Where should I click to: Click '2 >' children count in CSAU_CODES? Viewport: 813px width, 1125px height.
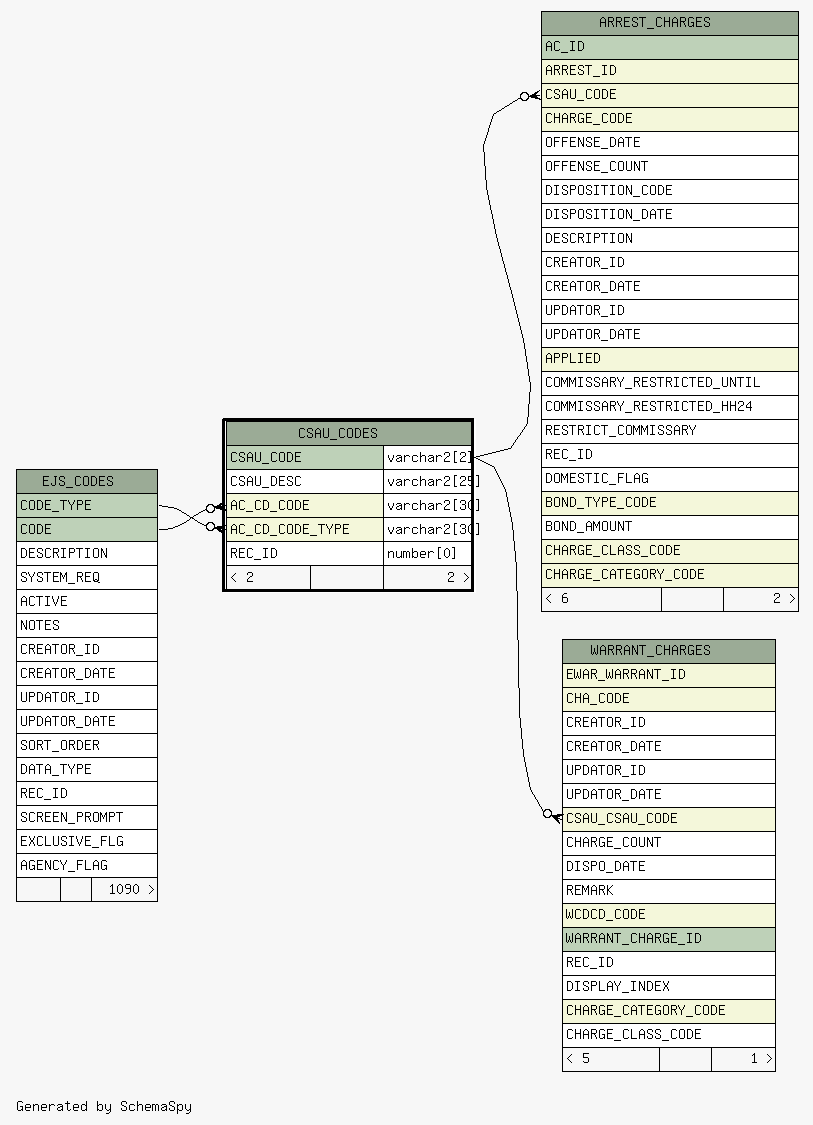[428, 578]
